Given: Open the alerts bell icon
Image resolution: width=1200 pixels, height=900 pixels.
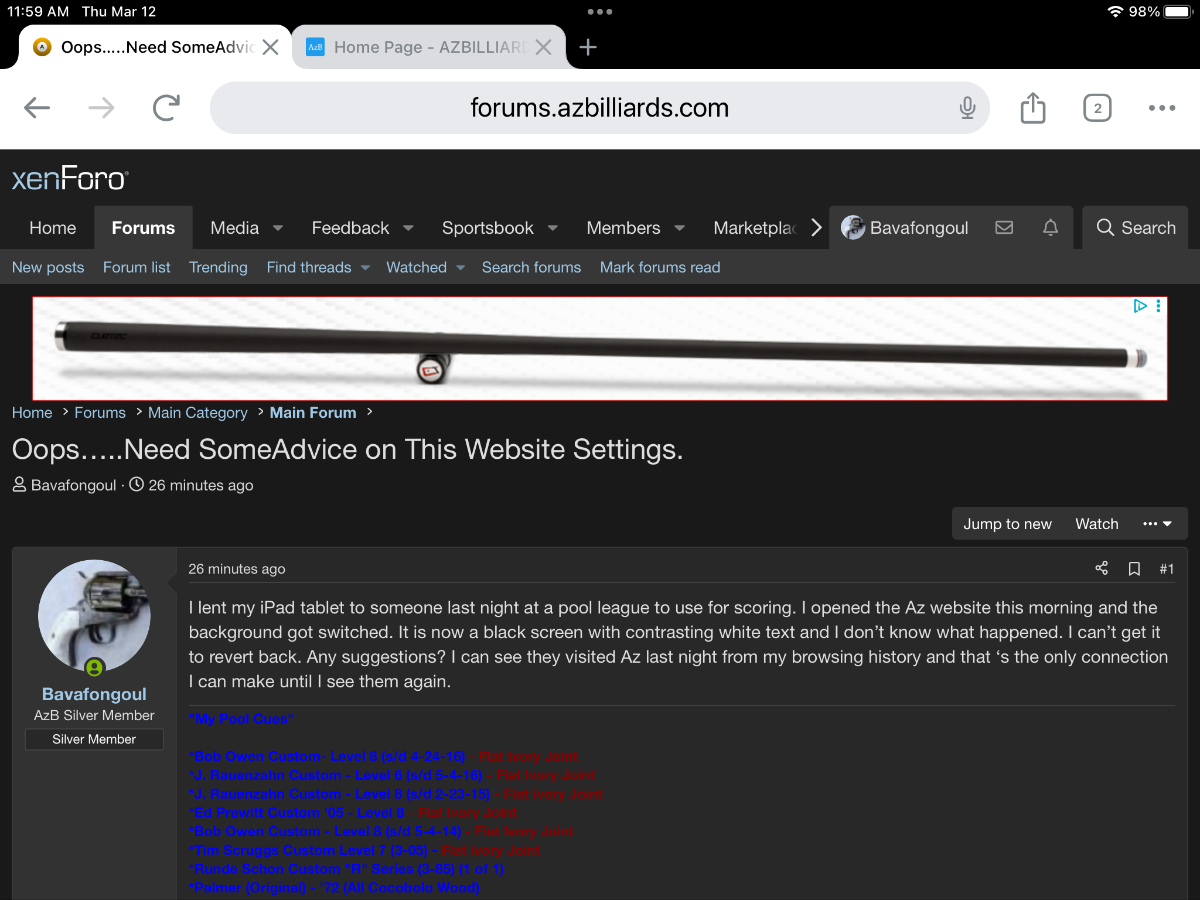Looking at the screenshot, I should [x=1050, y=228].
